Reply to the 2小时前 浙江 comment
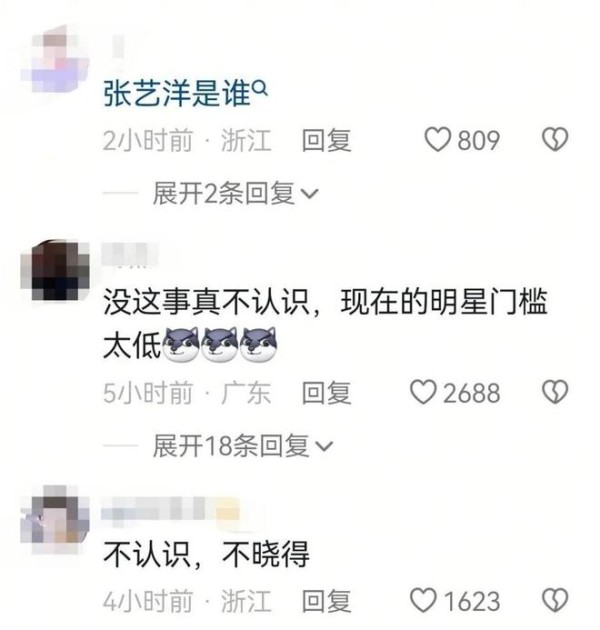 click(x=326, y=140)
